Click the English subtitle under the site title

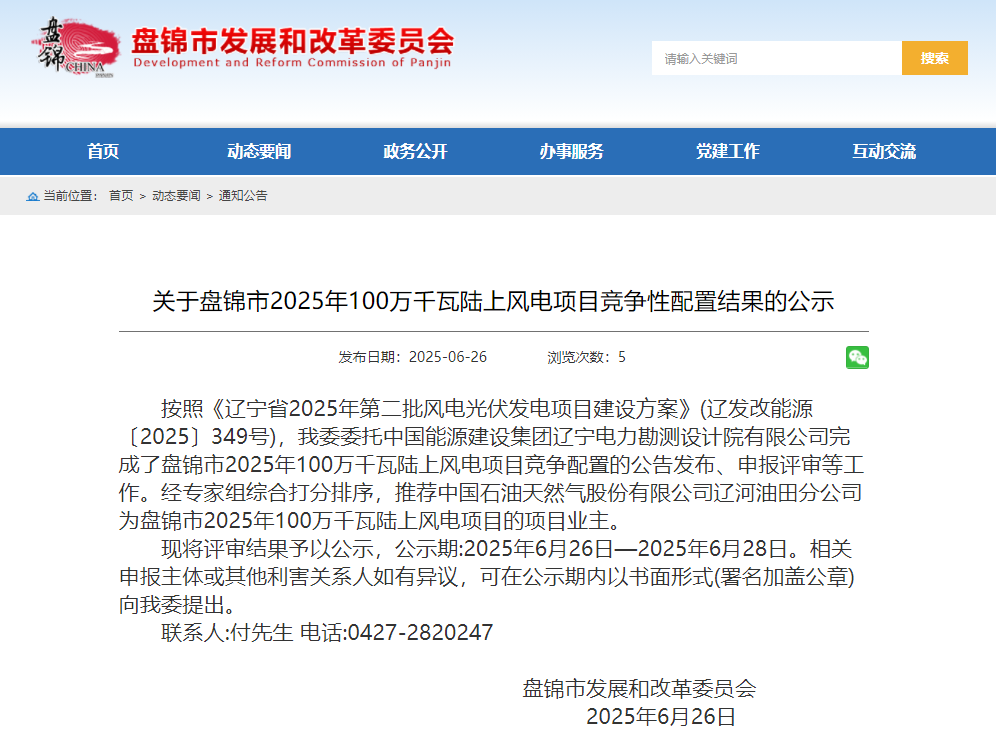pyautogui.click(x=292, y=62)
